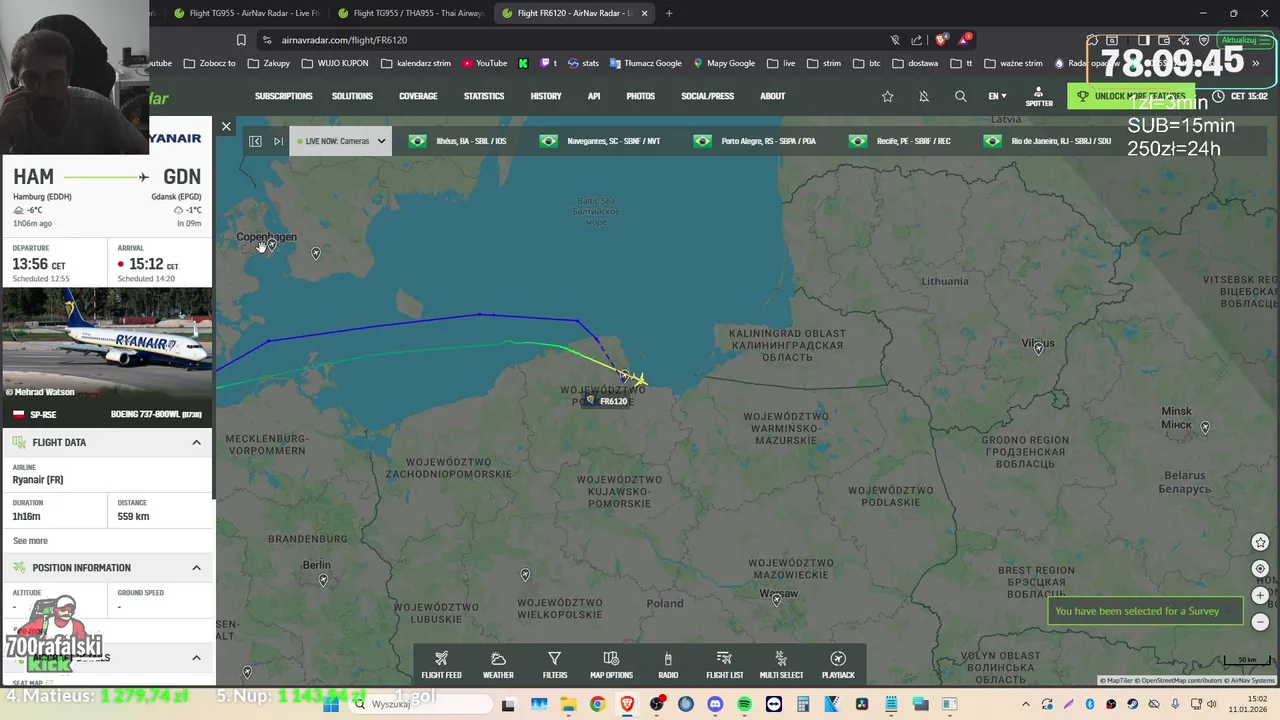Open the Radio tool
The width and height of the screenshot is (1280, 720).
click(x=668, y=665)
